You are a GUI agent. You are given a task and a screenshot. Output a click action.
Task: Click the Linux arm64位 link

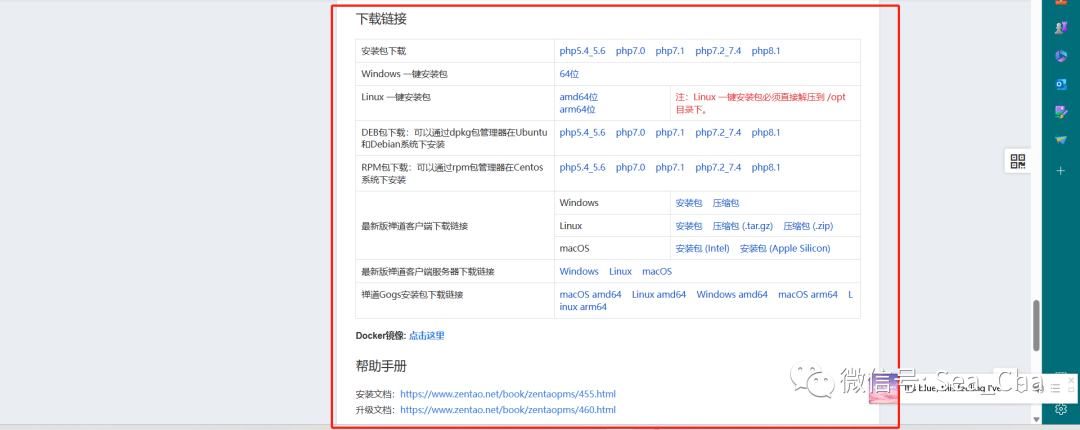click(577, 109)
